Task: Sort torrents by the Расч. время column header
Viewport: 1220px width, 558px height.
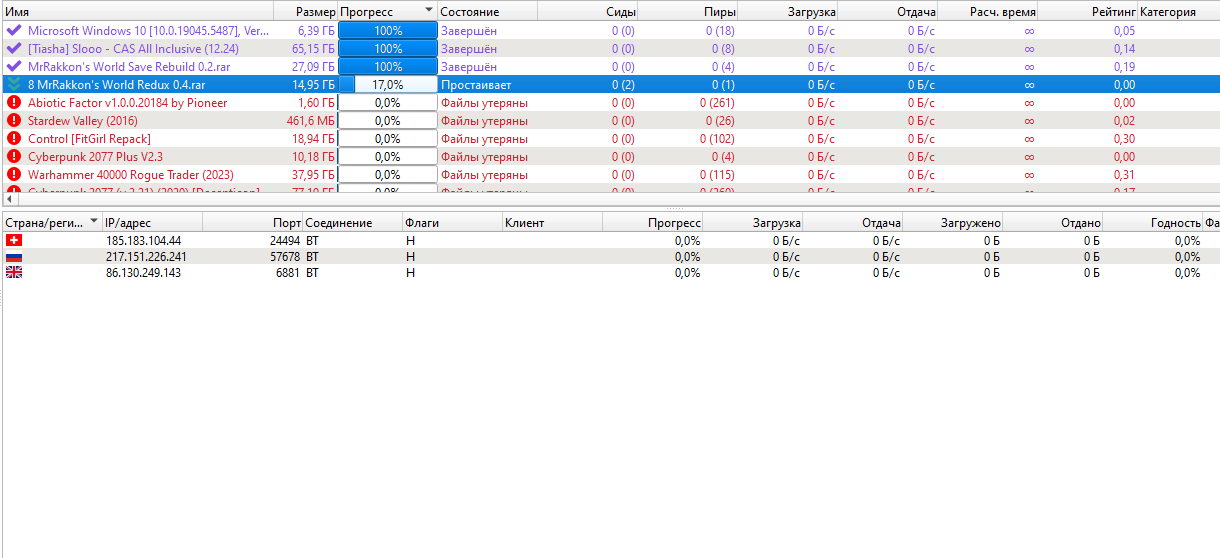Action: (x=988, y=12)
